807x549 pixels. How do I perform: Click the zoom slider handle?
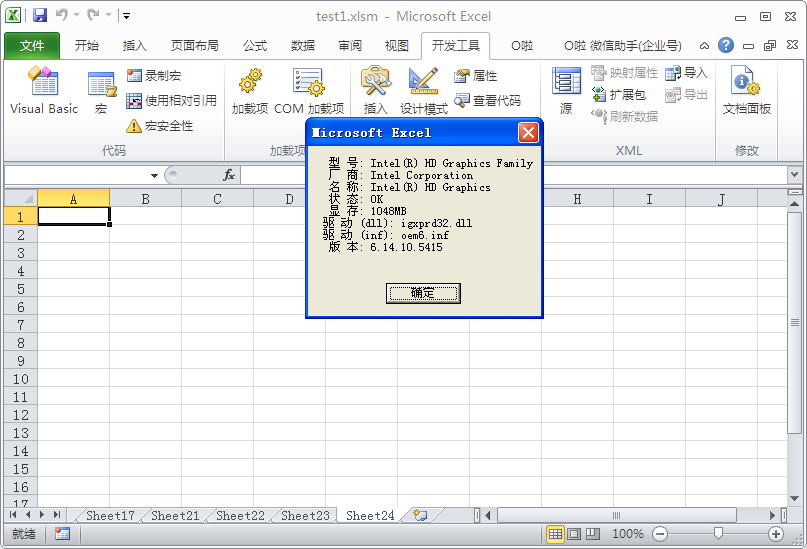click(x=718, y=534)
